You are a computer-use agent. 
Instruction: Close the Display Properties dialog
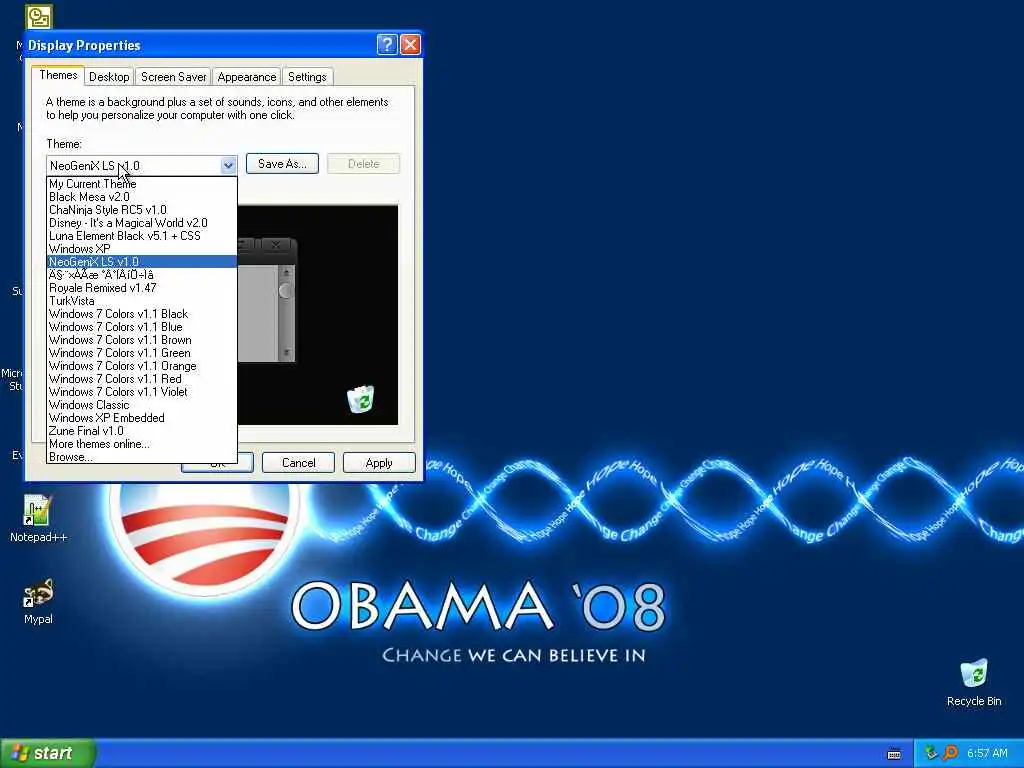pyautogui.click(x=410, y=44)
